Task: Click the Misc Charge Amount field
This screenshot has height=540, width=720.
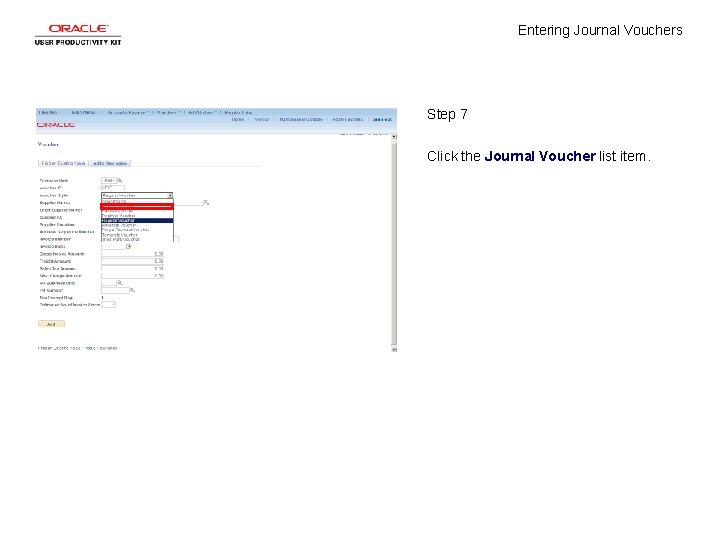Action: click(x=133, y=276)
